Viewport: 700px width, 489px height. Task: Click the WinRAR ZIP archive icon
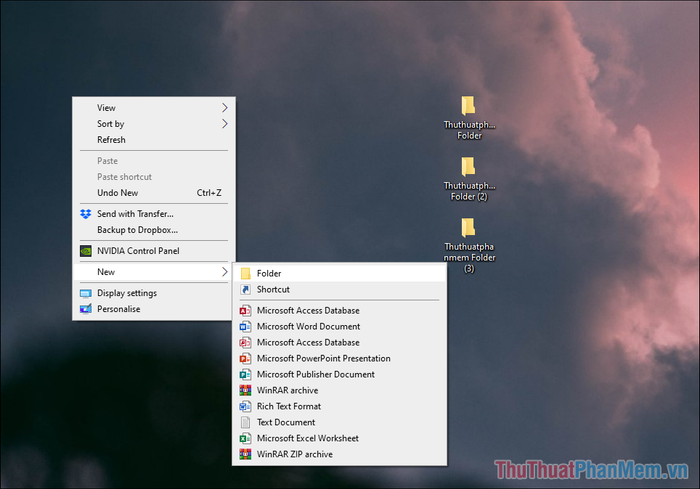[x=245, y=454]
